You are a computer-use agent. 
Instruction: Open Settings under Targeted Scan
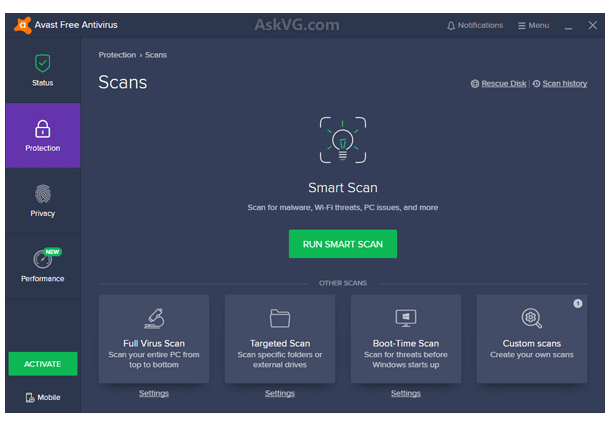tap(280, 393)
